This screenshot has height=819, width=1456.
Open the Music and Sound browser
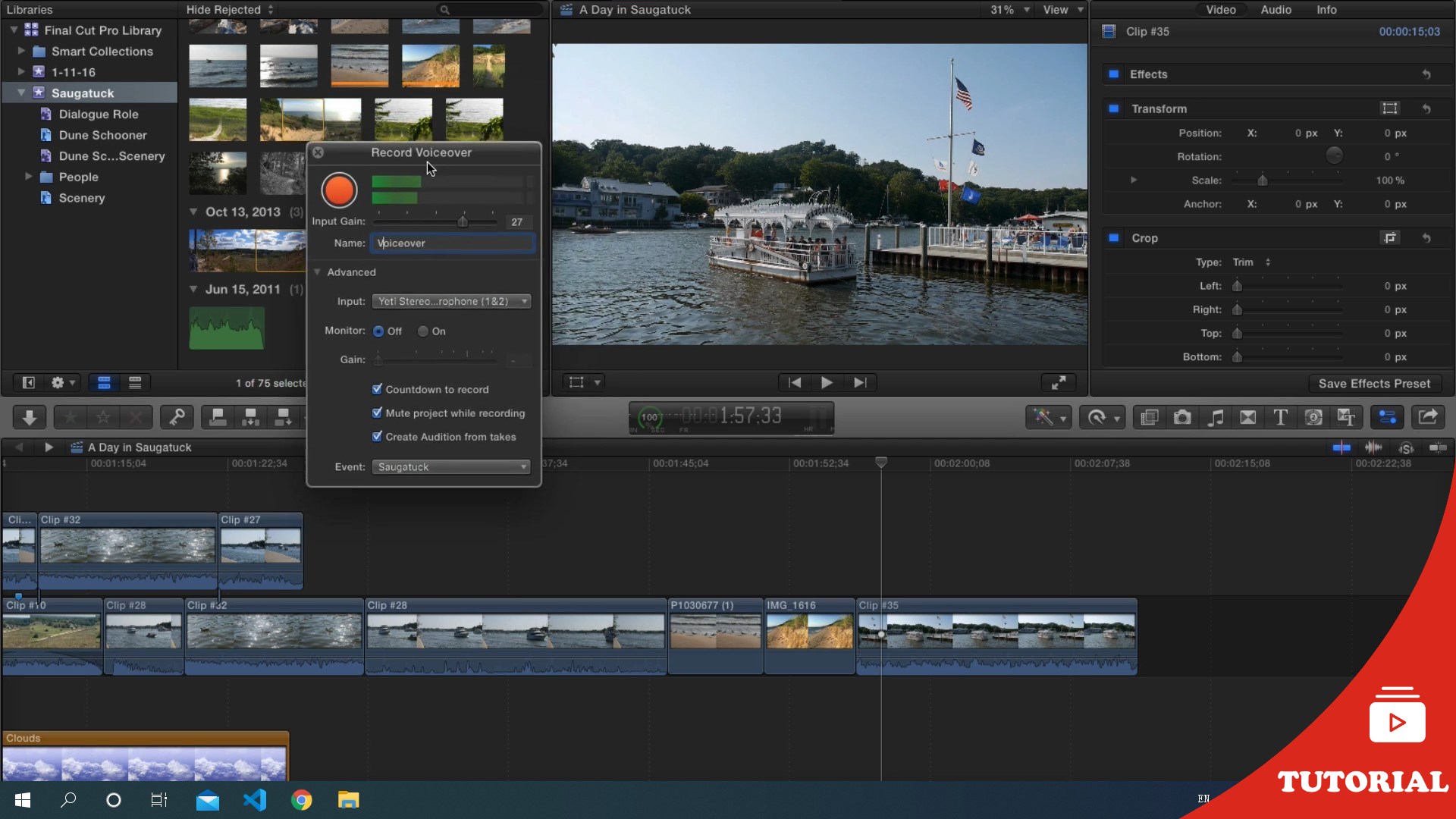pos(1215,417)
